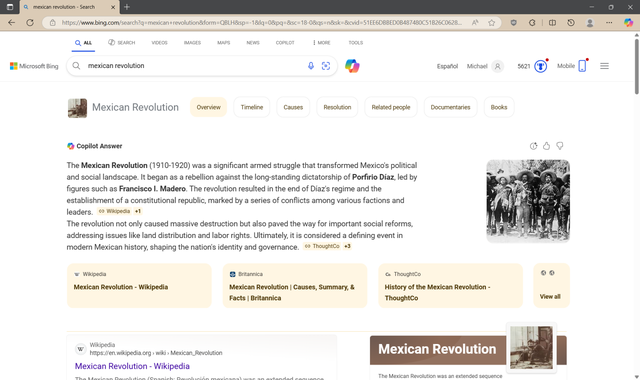Regenerate the Copilot answer
Screen dimensions: 640x380
pos(533,146)
